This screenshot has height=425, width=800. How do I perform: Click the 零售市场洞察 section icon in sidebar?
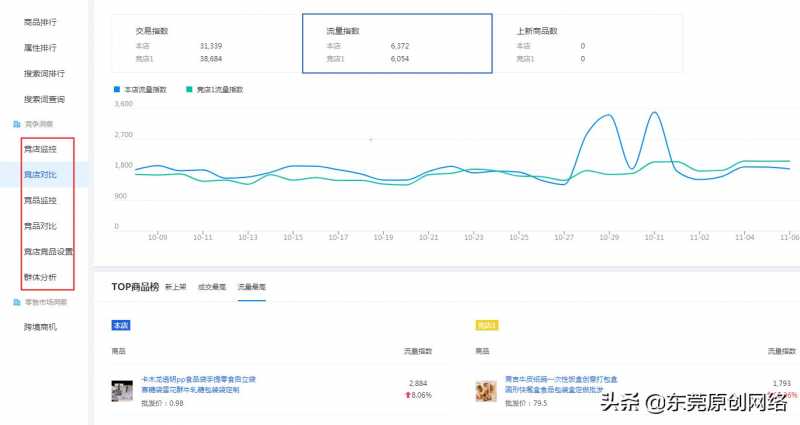pyautogui.click(x=17, y=302)
